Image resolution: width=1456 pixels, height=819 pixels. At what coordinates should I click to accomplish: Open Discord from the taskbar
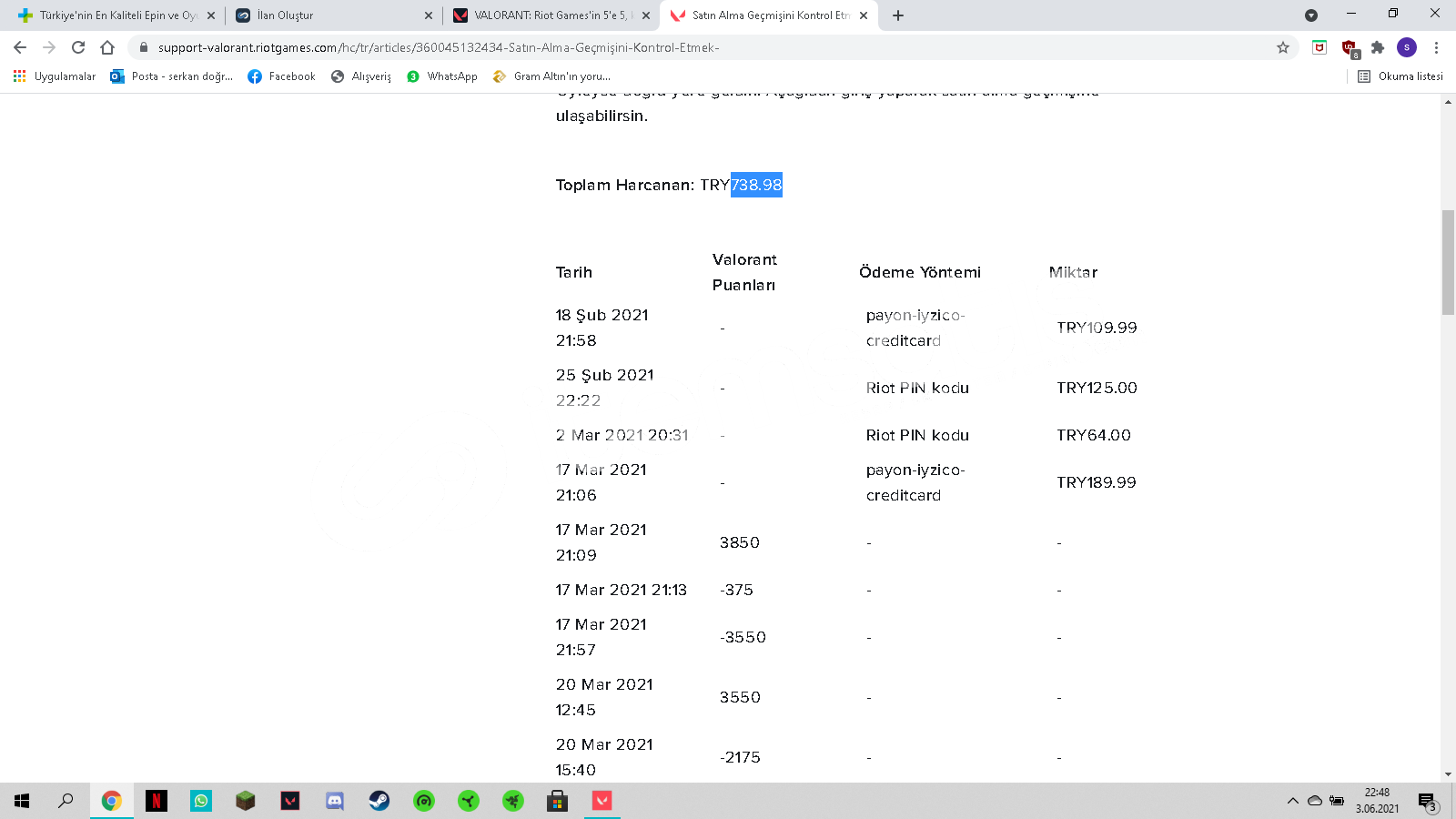coord(335,801)
